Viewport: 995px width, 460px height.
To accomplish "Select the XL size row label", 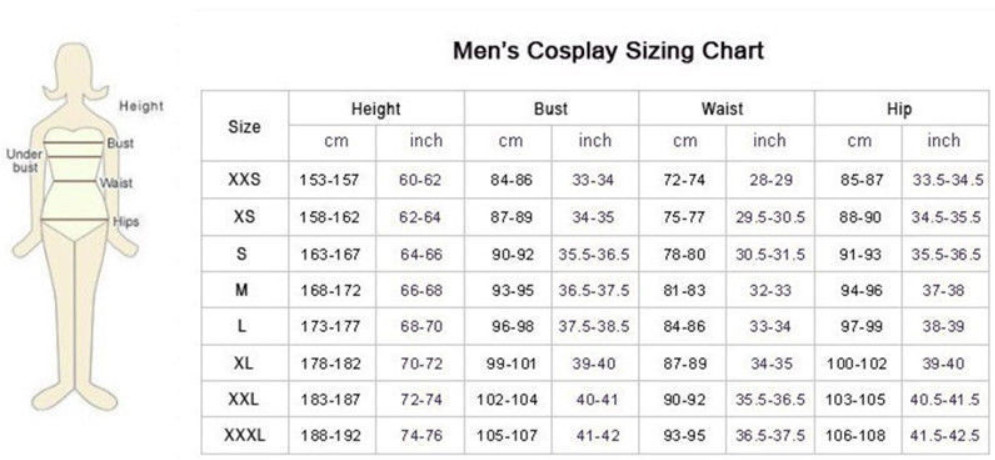I will pos(243,363).
